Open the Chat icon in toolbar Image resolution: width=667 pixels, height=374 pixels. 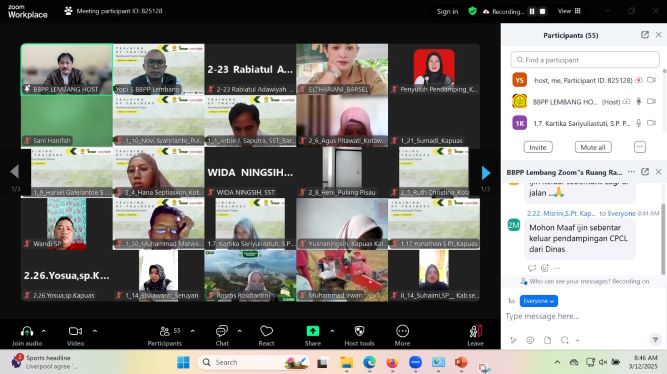click(222, 331)
